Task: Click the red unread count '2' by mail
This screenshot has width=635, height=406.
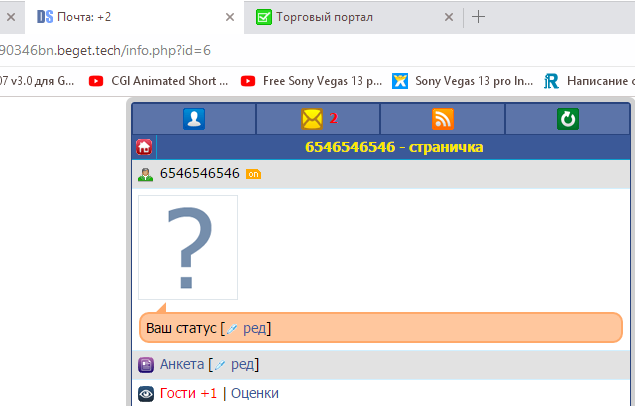Action: (x=333, y=118)
